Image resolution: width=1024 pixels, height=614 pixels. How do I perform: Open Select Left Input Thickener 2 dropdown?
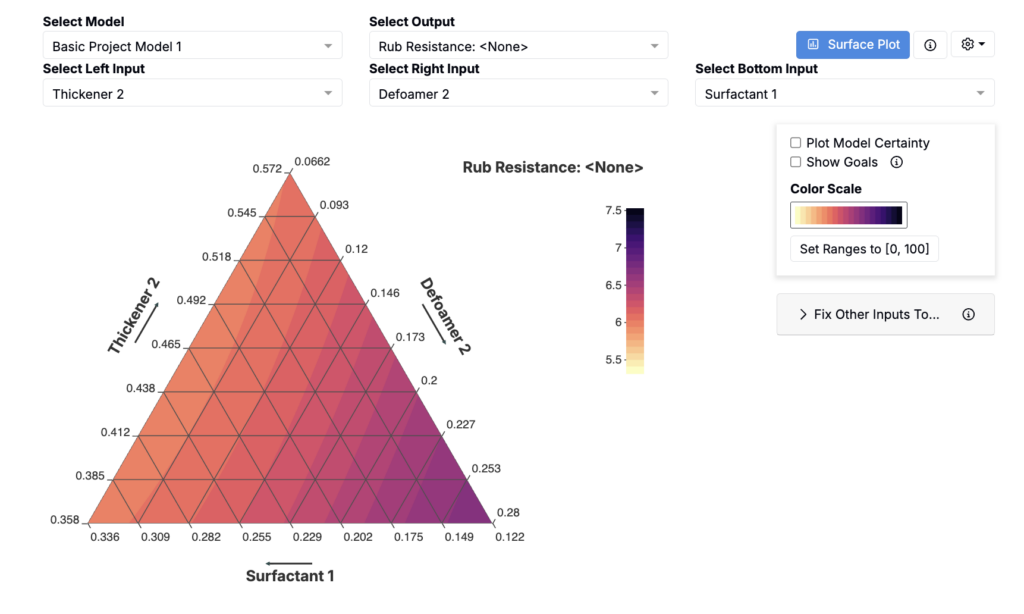pyautogui.click(x=193, y=93)
